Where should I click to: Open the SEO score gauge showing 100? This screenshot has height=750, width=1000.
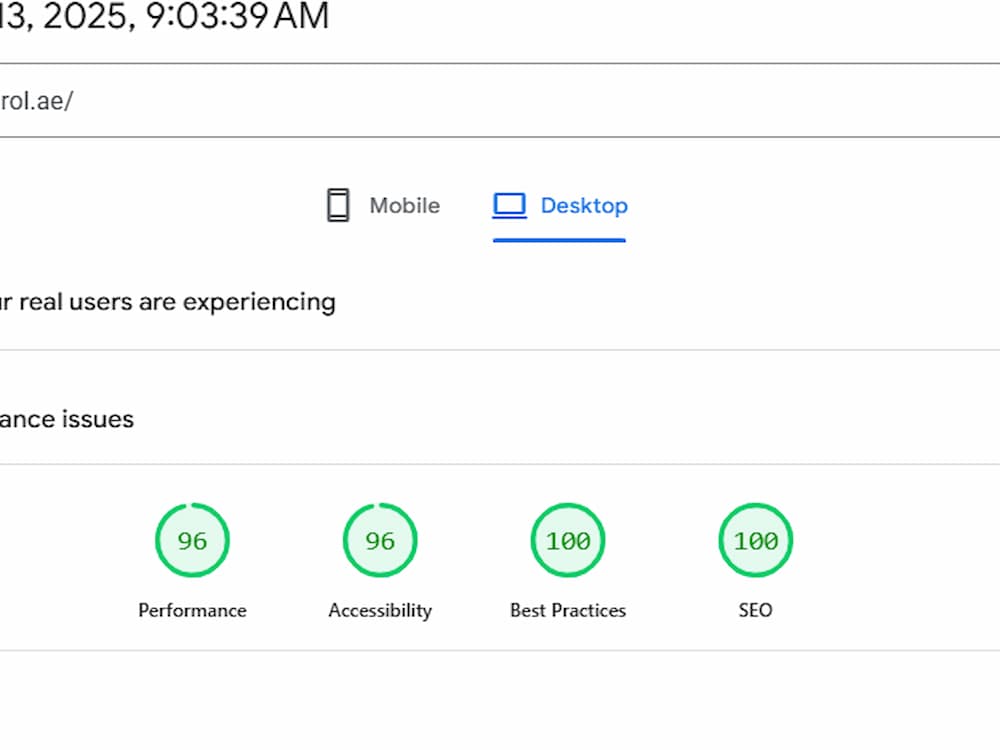coord(756,540)
